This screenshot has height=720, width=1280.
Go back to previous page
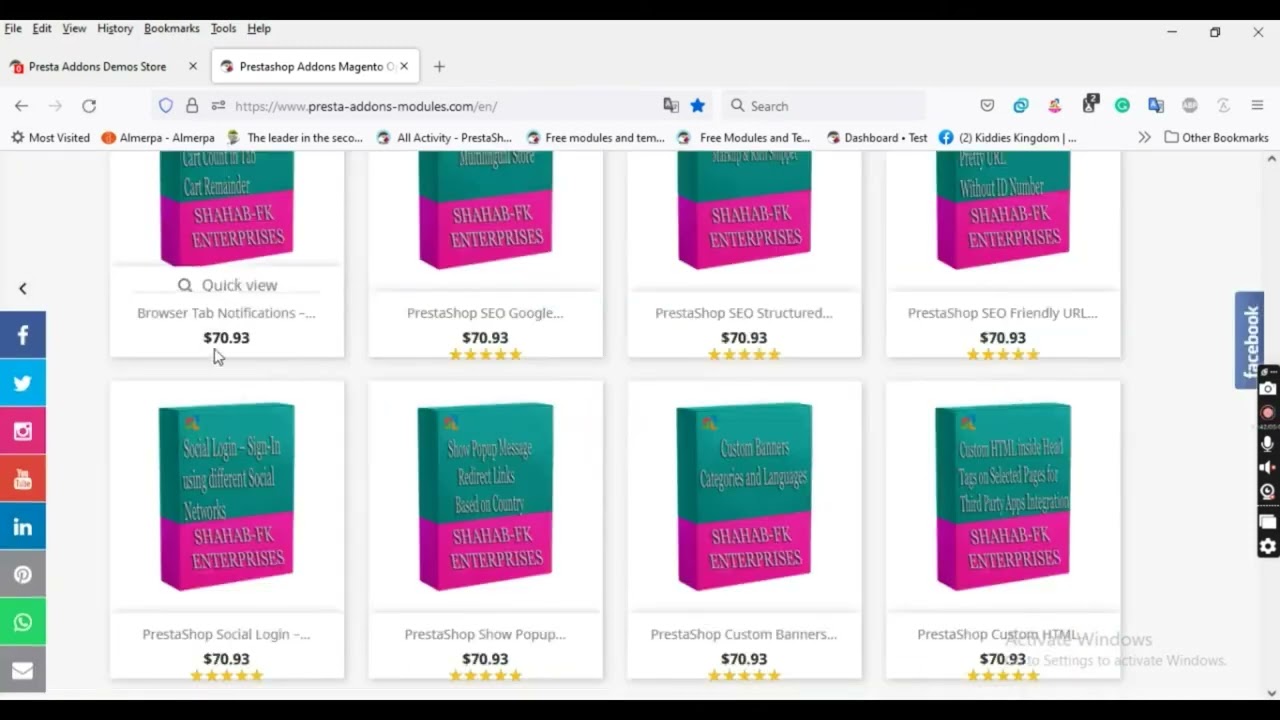(x=21, y=105)
